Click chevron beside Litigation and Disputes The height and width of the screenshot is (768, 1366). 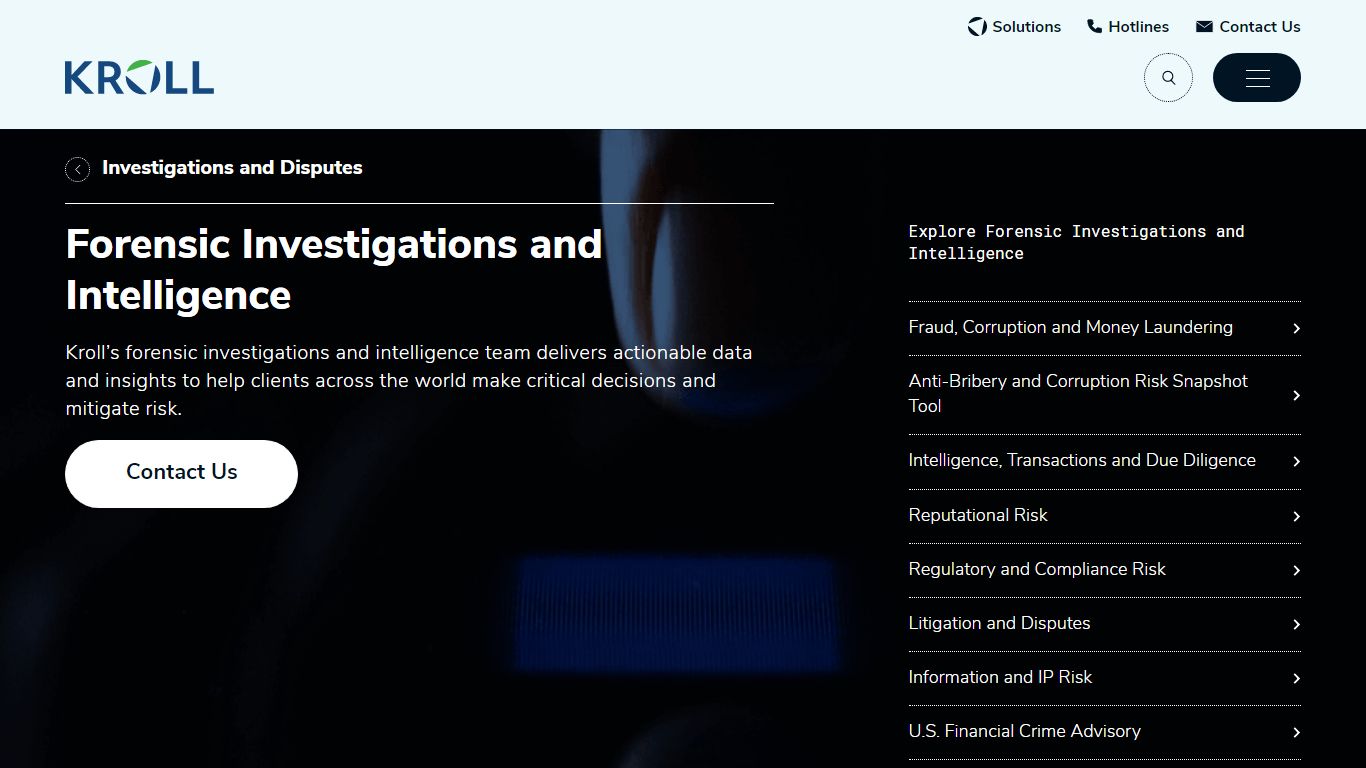click(x=1296, y=624)
